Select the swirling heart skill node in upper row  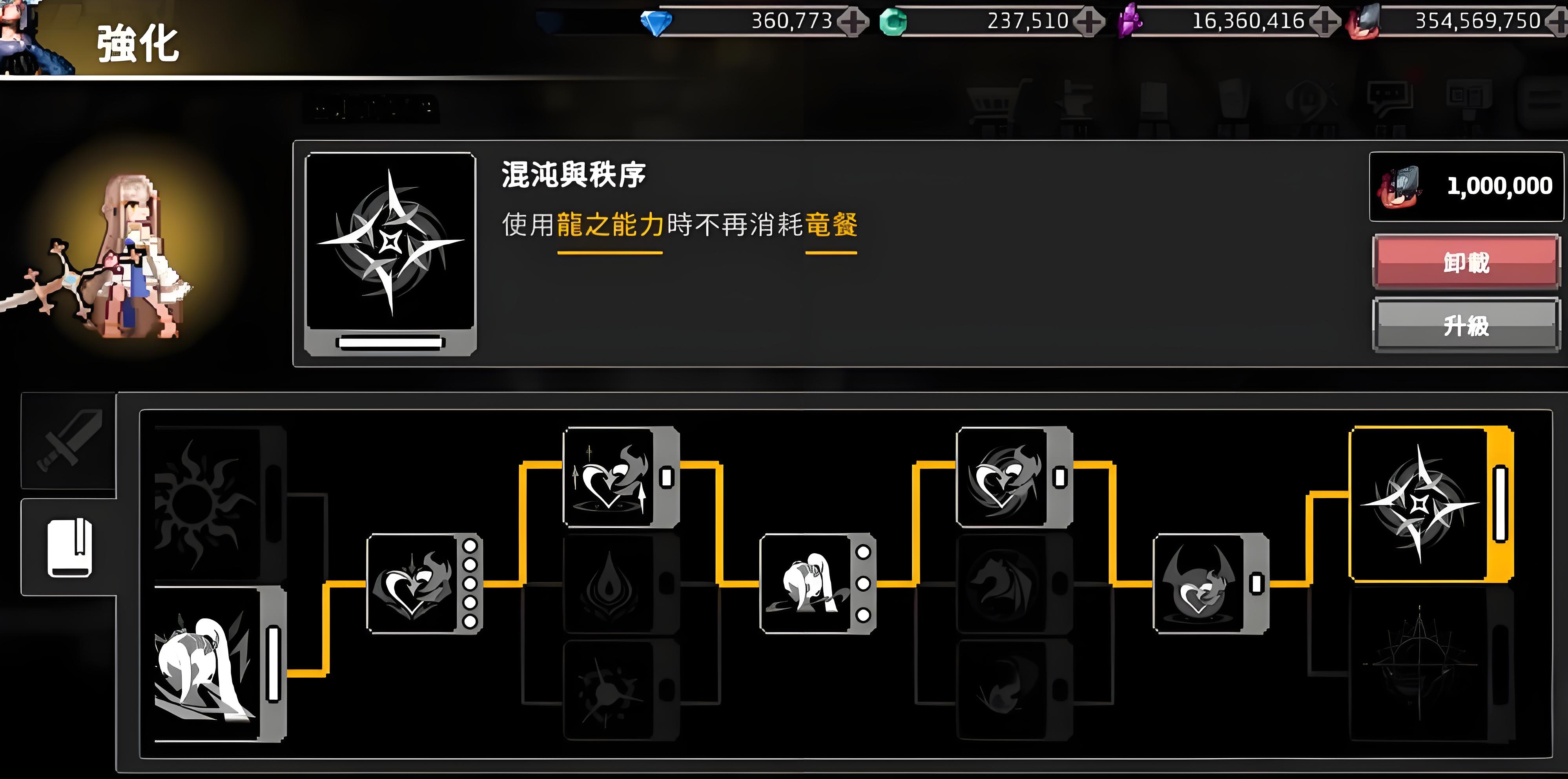1014,477
